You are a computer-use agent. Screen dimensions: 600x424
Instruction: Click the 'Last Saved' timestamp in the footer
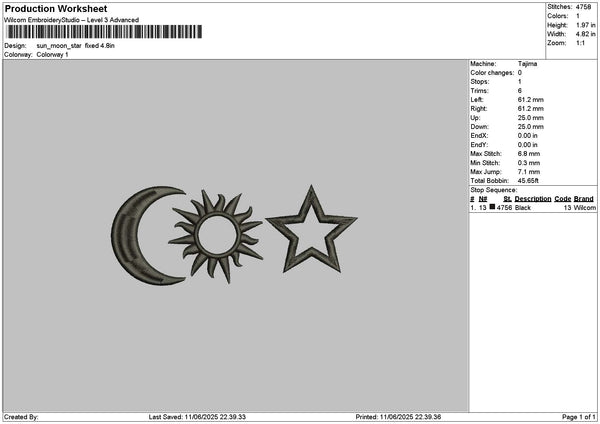pyautogui.click(x=197, y=417)
